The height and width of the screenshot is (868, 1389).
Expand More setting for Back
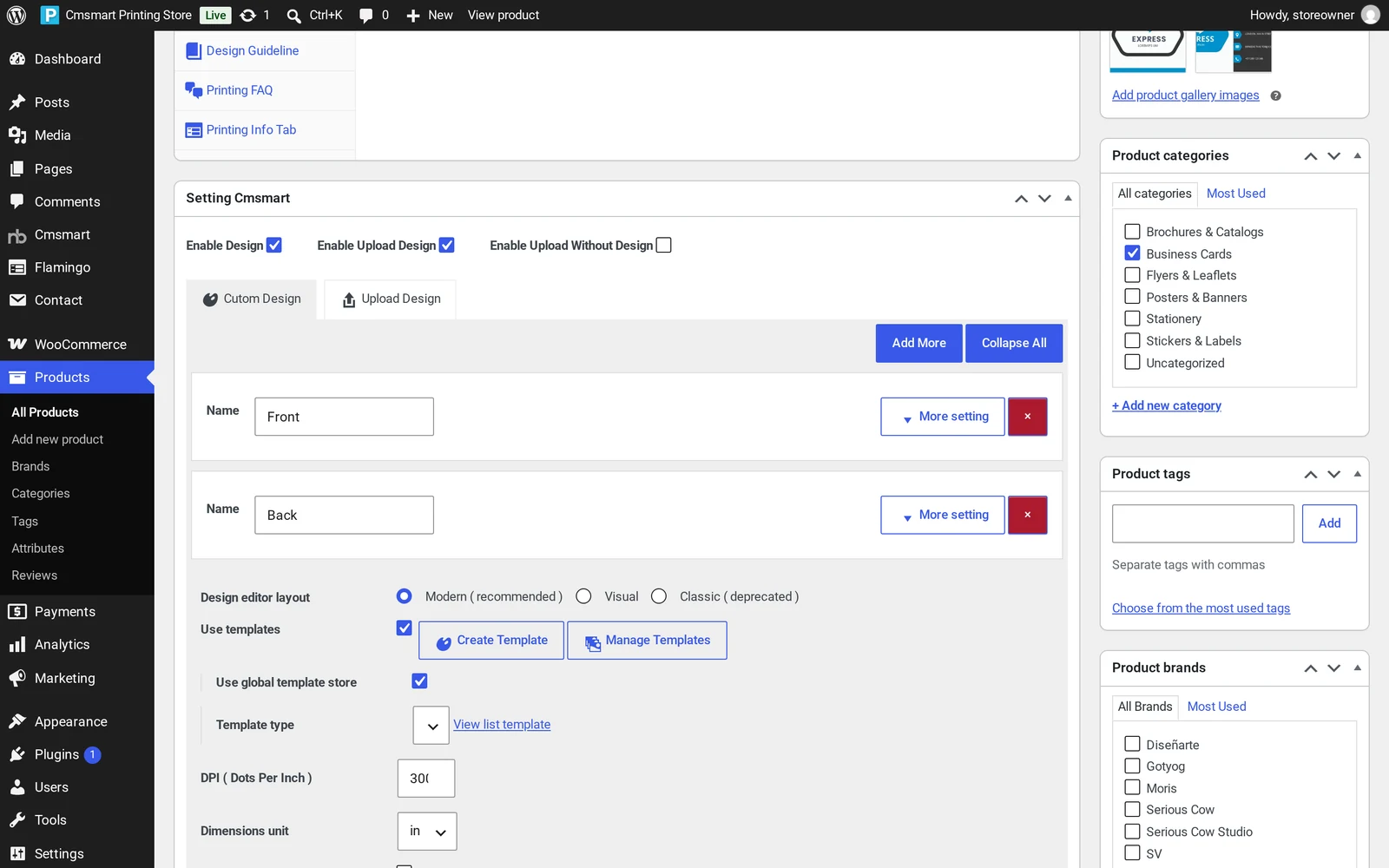pyautogui.click(x=943, y=515)
